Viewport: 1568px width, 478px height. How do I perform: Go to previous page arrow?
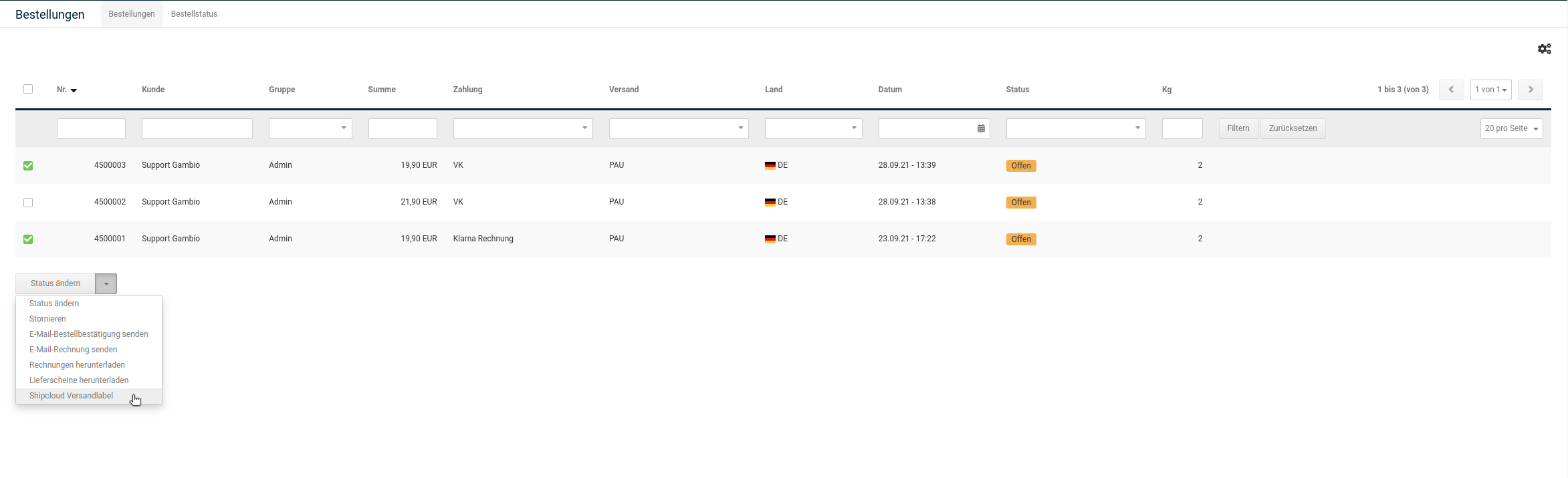pyautogui.click(x=1451, y=90)
